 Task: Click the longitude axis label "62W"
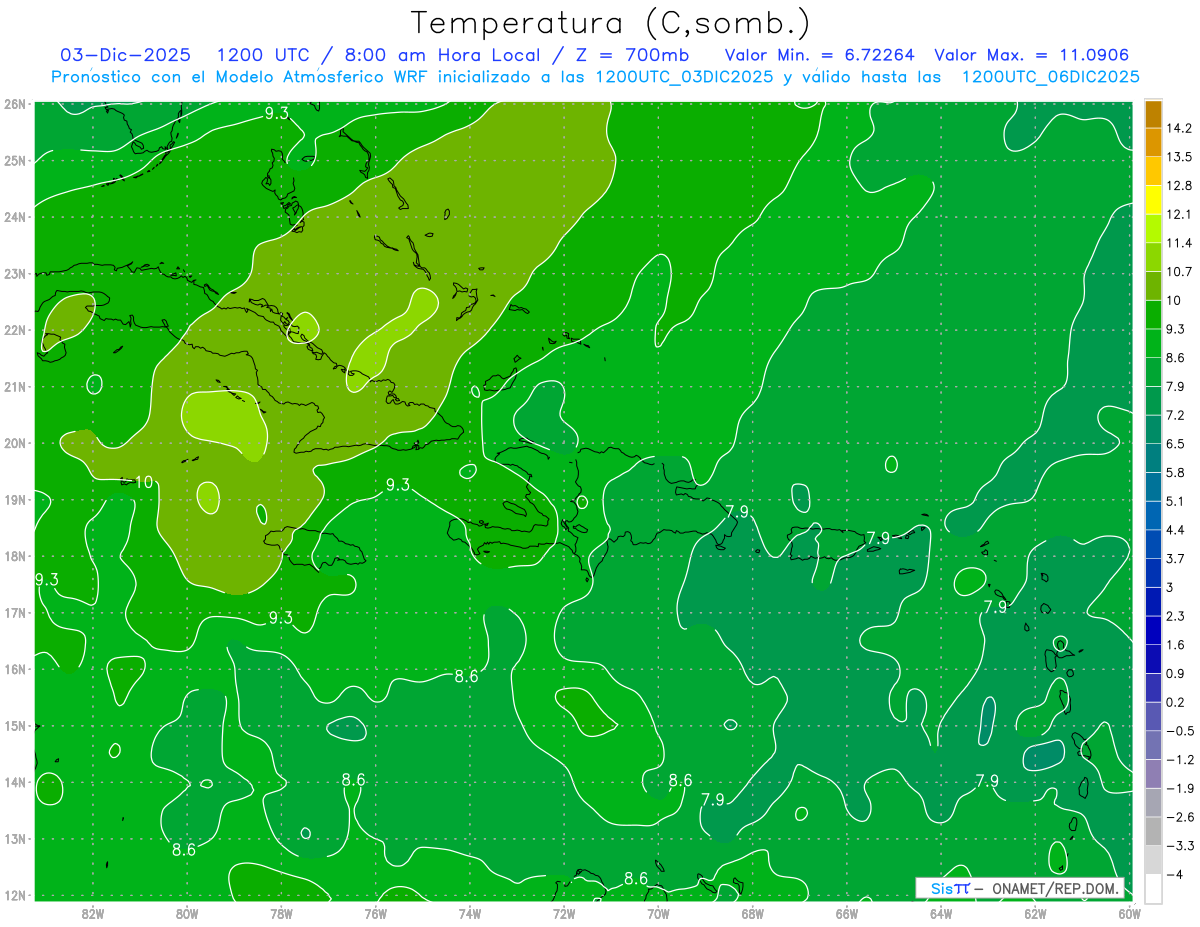pyautogui.click(x=1035, y=914)
